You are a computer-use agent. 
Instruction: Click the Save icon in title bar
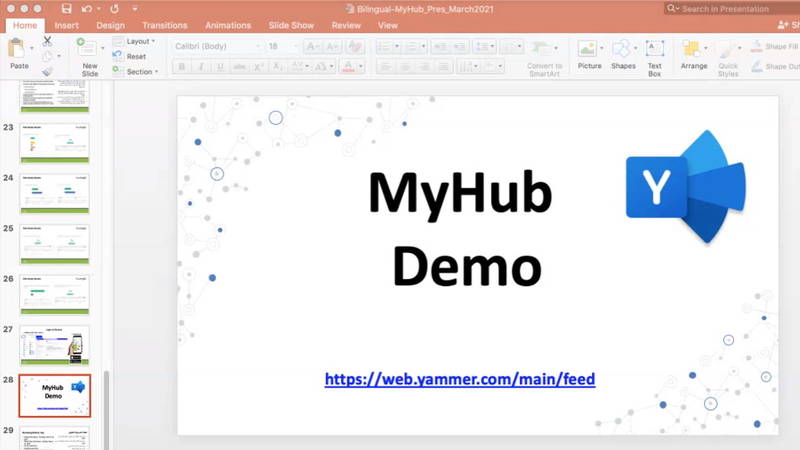[x=66, y=8]
